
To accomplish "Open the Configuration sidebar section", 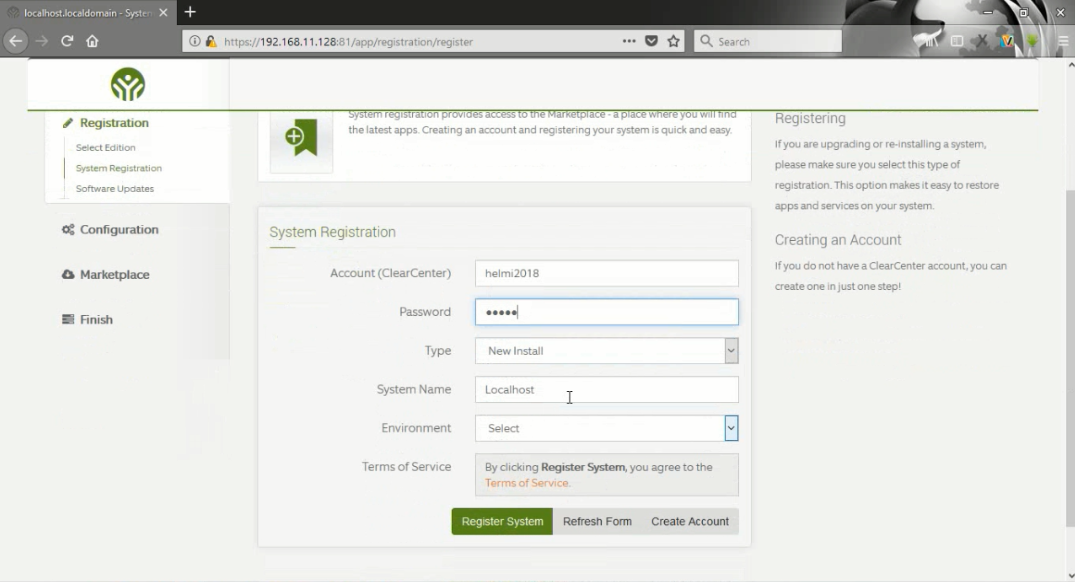I will tap(119, 230).
